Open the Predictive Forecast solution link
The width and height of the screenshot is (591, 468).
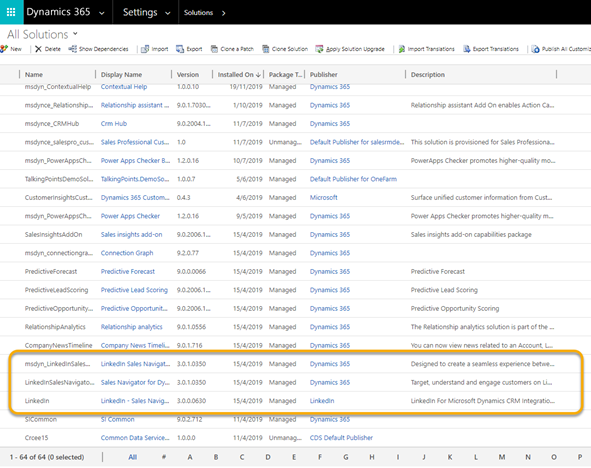(128, 271)
